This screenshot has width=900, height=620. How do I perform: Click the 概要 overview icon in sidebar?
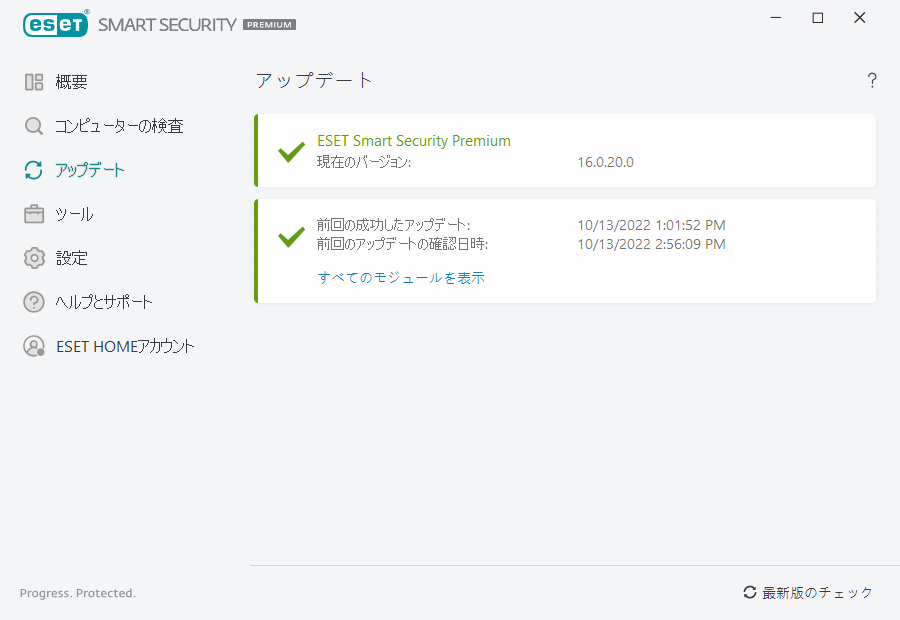click(34, 82)
